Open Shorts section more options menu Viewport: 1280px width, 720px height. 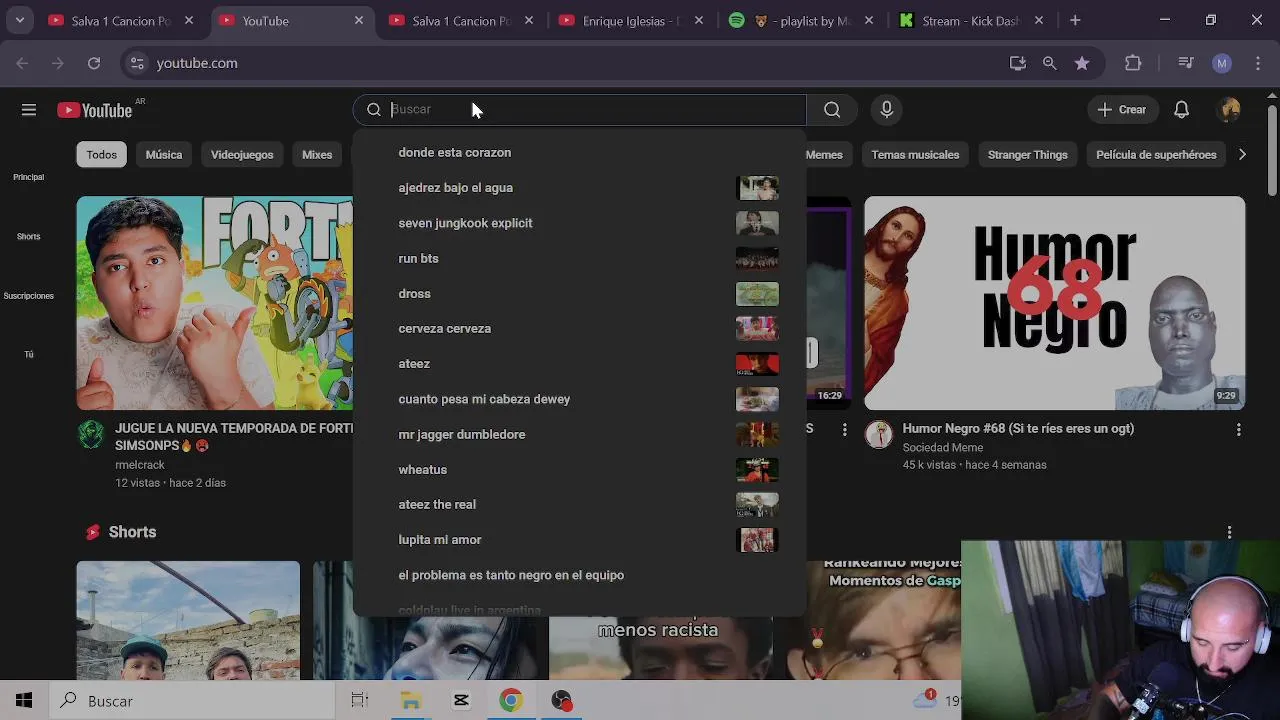click(x=1229, y=532)
